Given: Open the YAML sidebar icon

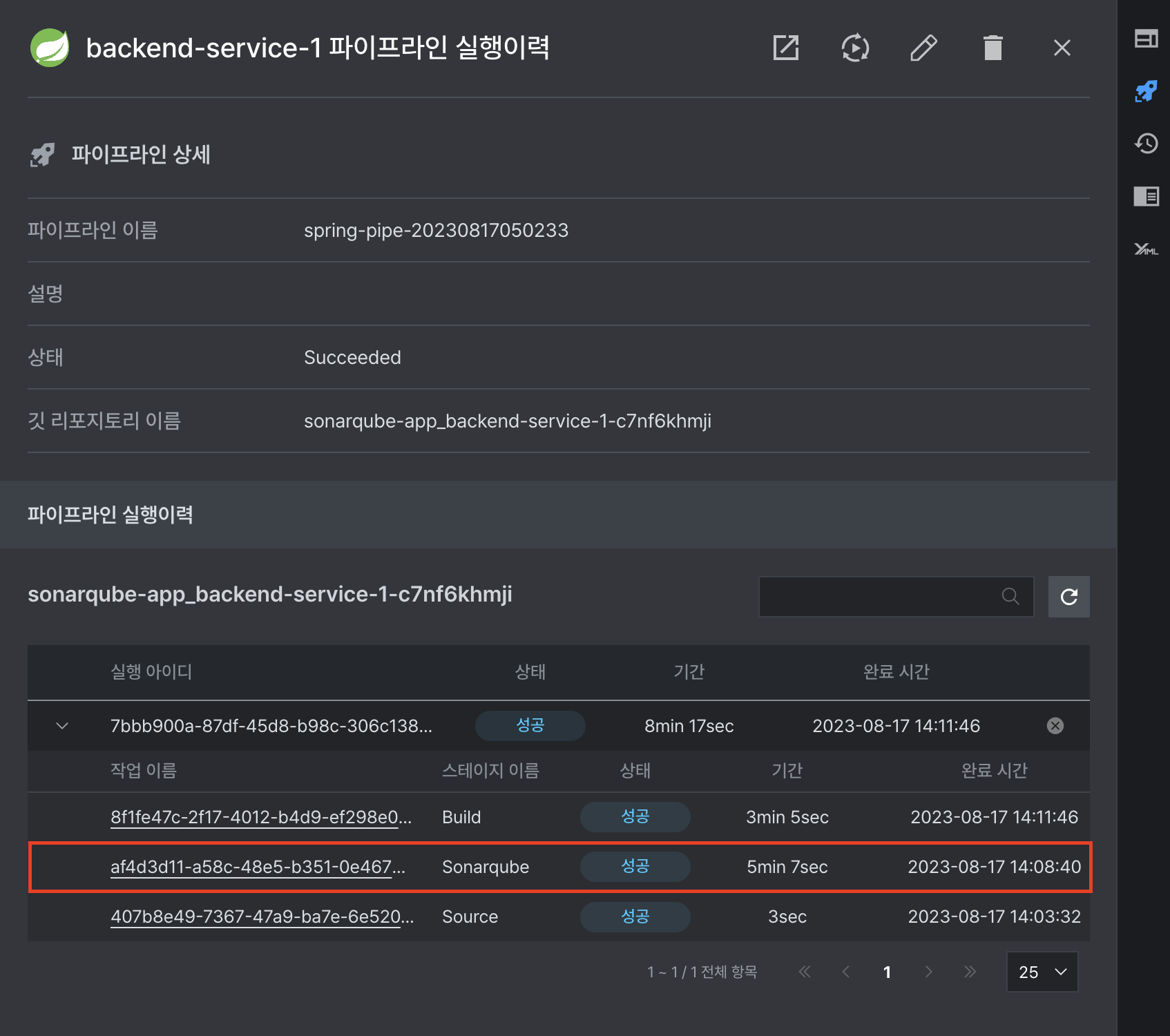Looking at the screenshot, I should coord(1146,249).
